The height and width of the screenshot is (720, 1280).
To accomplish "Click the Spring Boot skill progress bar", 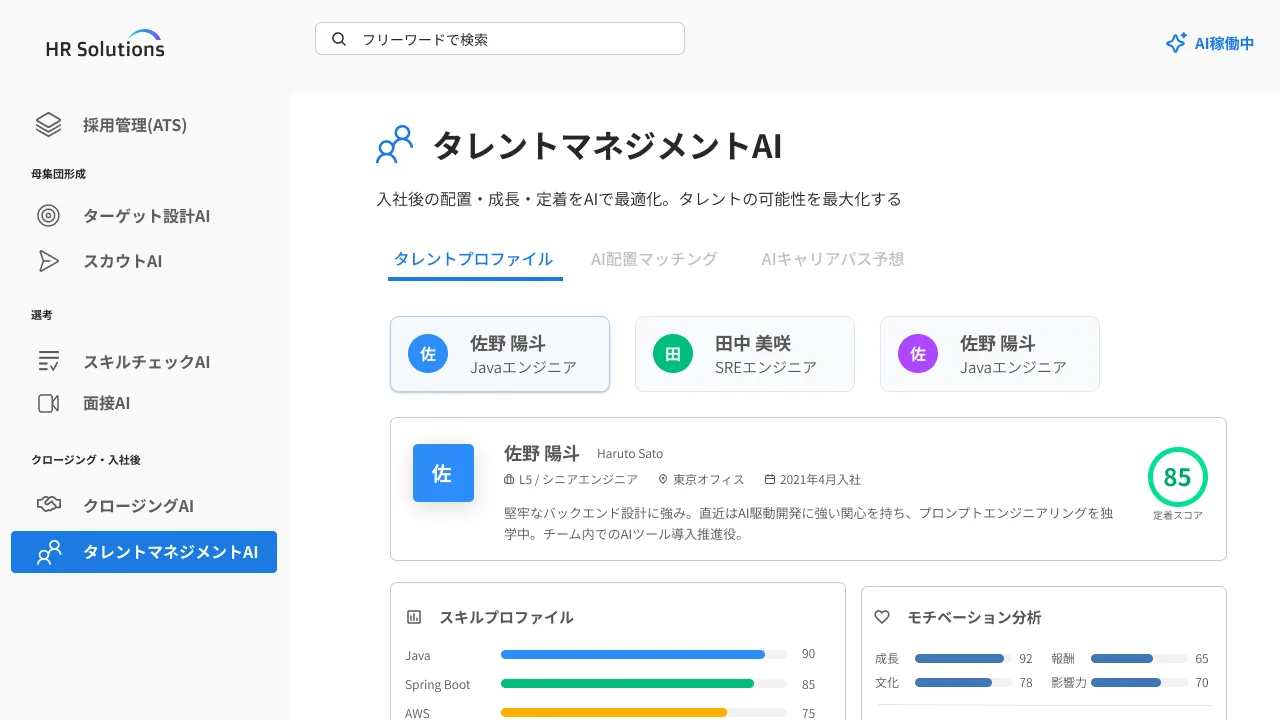I will (643, 684).
